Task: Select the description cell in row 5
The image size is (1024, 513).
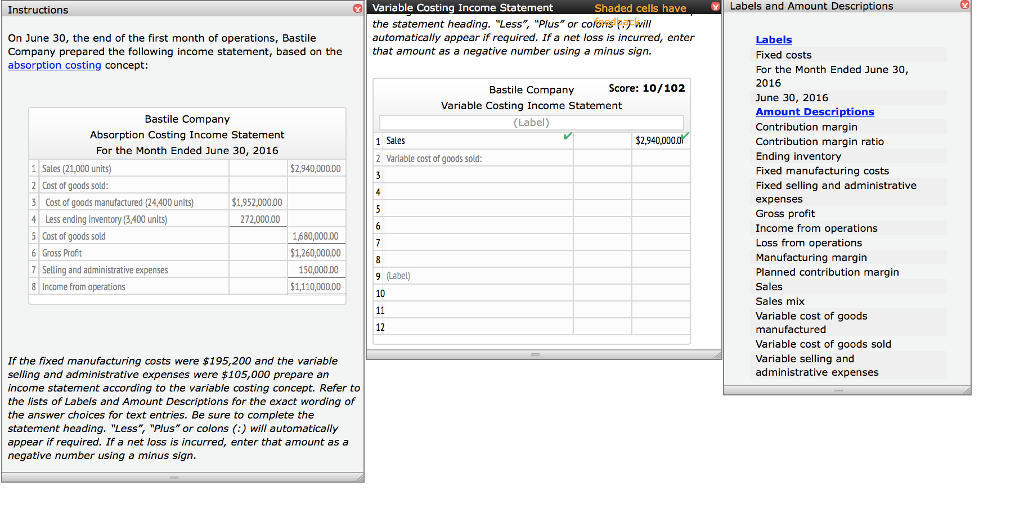Action: click(478, 209)
